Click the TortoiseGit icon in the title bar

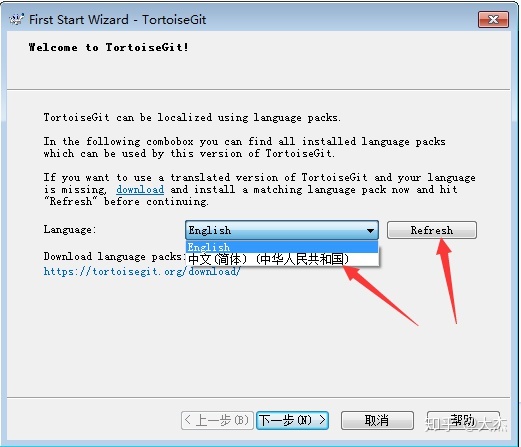pyautogui.click(x=17, y=19)
